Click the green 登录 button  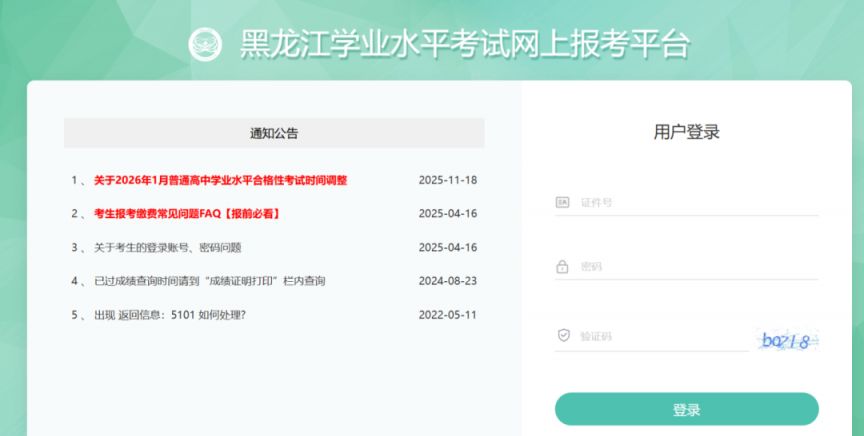pyautogui.click(x=687, y=410)
